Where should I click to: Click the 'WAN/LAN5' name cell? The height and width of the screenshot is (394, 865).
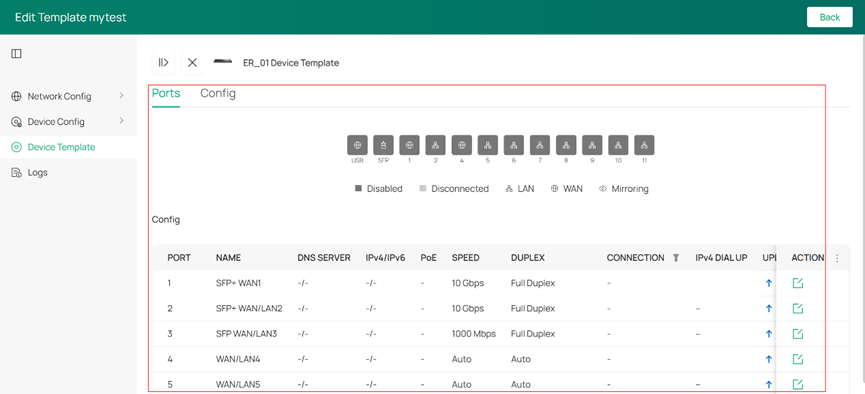(238, 384)
